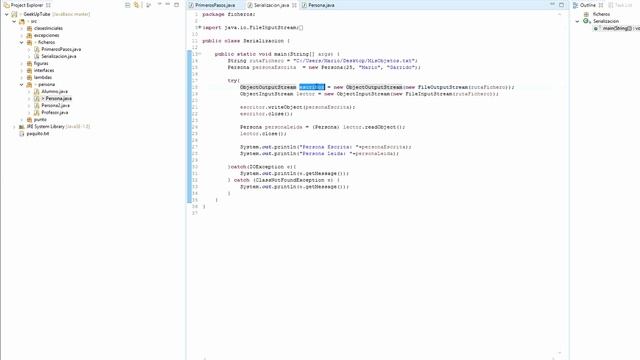Click paquito.txt file icon
Viewport: 640px width, 360px height.
point(22,133)
